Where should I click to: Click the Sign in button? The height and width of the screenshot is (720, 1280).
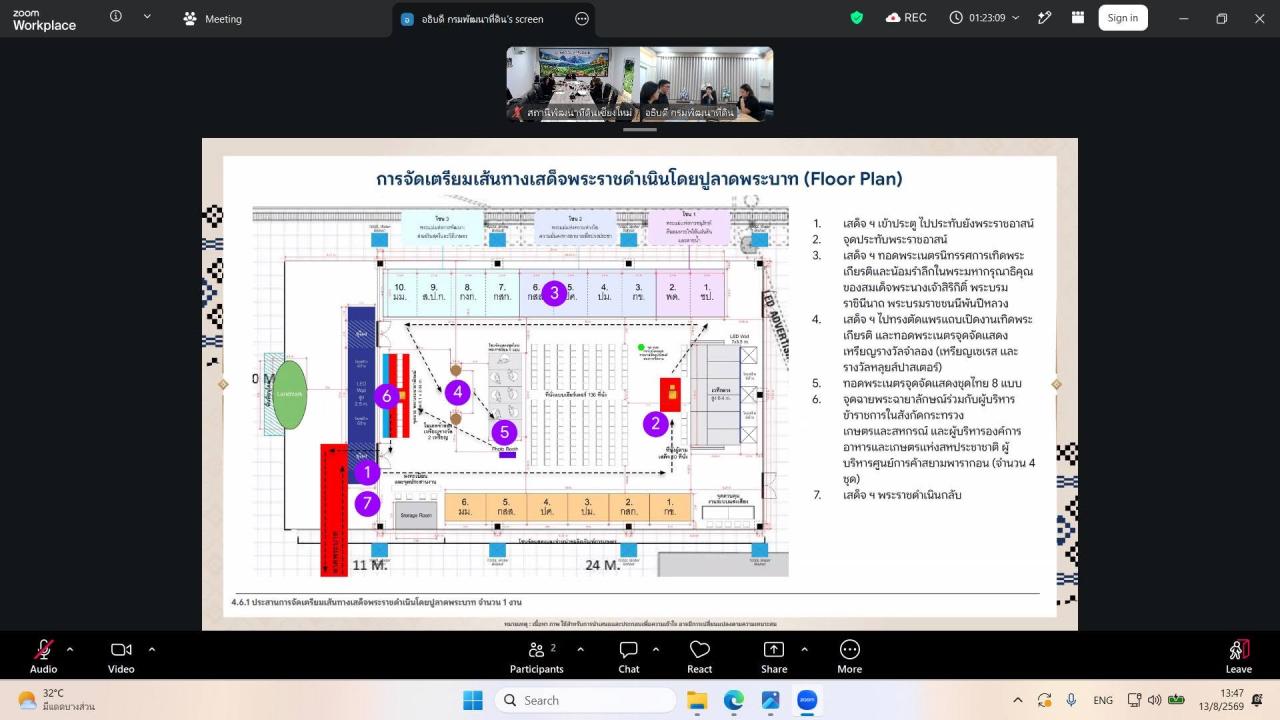(1123, 18)
